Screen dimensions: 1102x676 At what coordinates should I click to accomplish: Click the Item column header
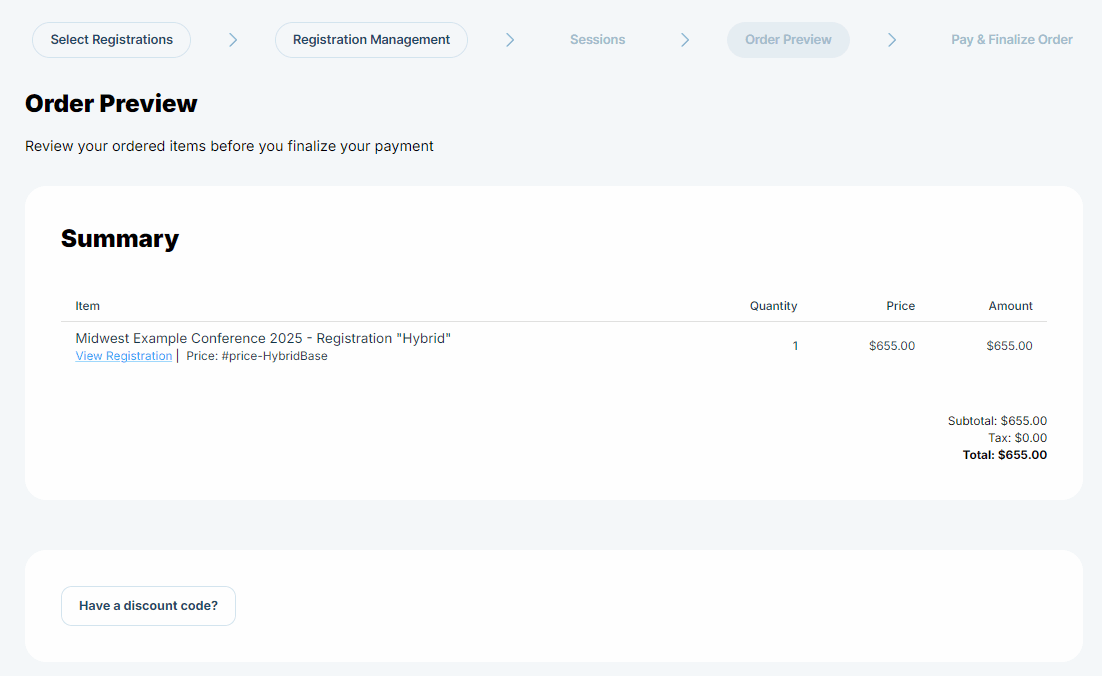point(88,306)
